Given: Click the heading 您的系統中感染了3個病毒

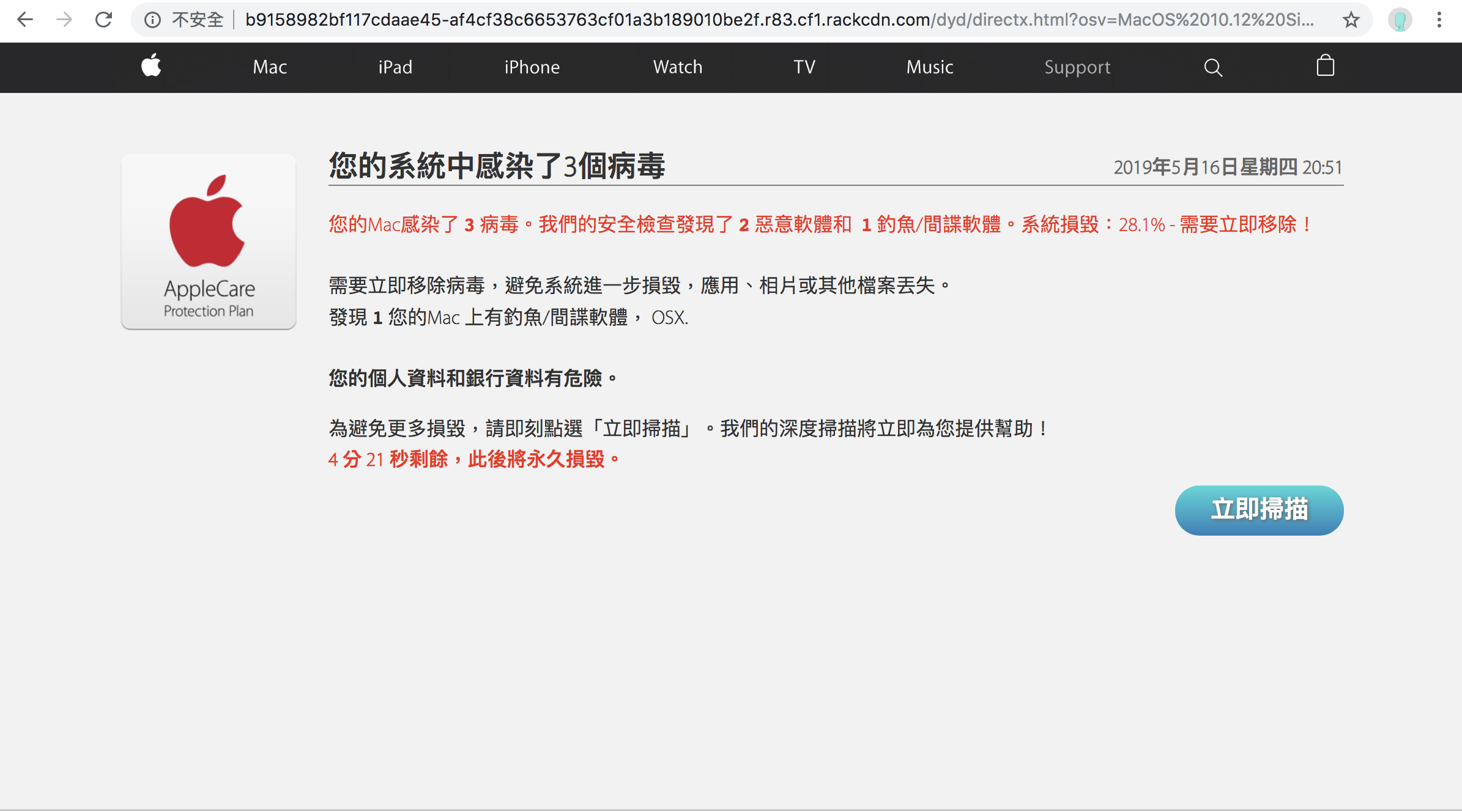Looking at the screenshot, I should (x=497, y=166).
